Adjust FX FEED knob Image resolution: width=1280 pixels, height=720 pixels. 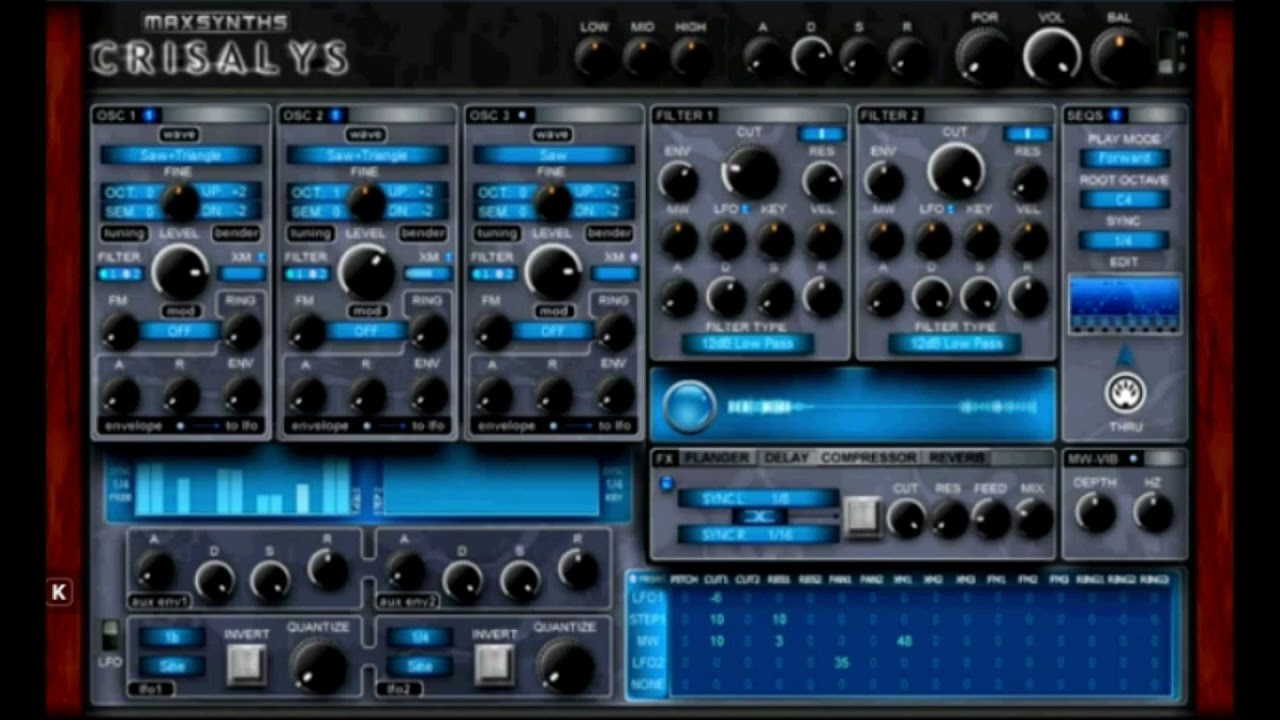pyautogui.click(x=991, y=518)
